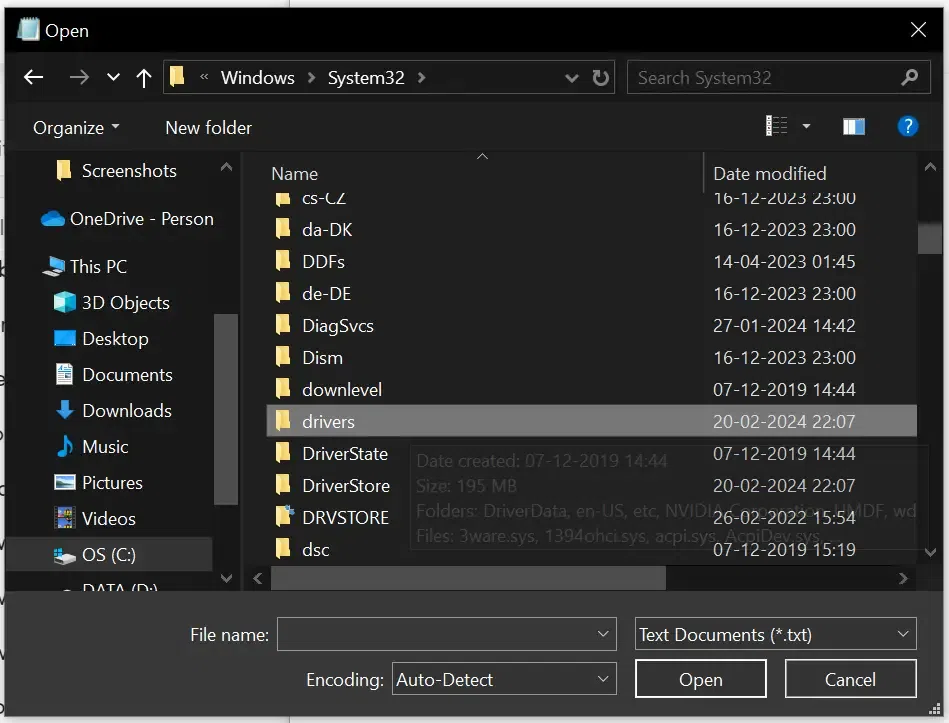
Task: Select the DDFs folder
Action: 591,261
